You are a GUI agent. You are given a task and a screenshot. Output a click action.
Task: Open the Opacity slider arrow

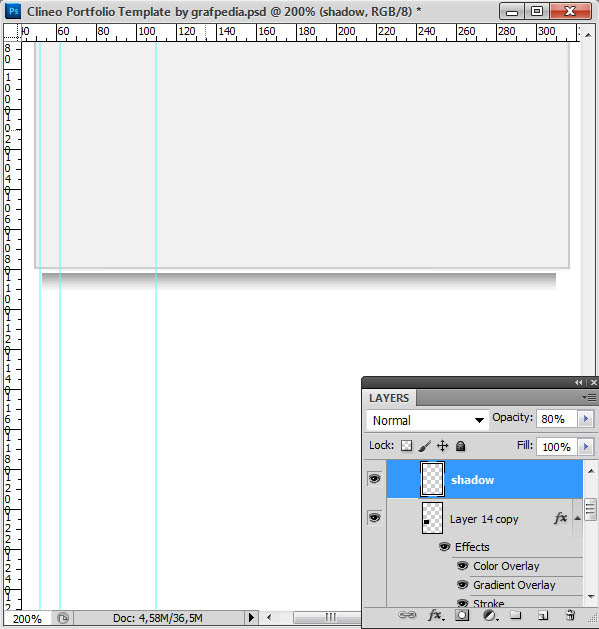(586, 418)
